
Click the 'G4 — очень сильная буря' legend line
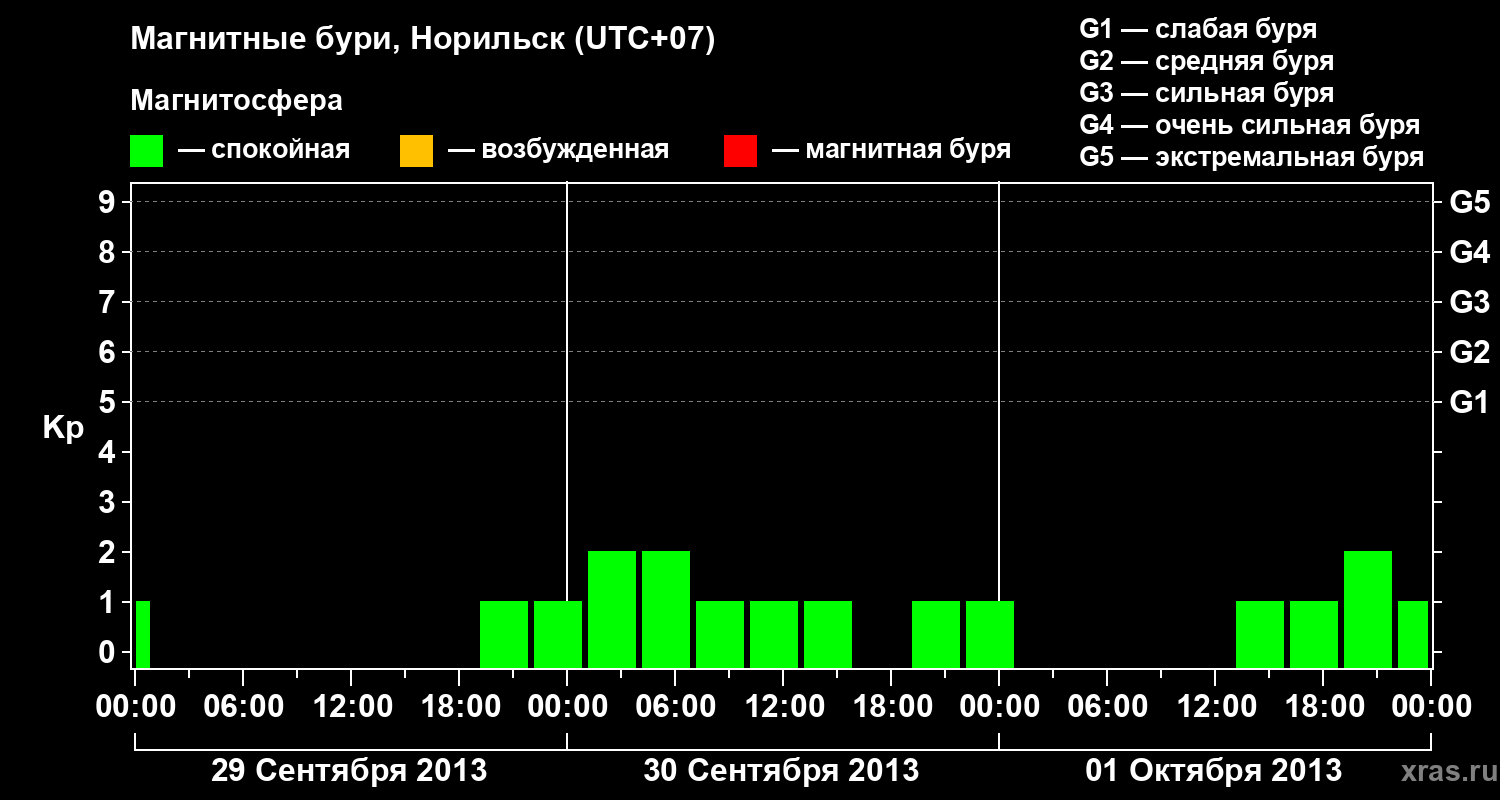tap(1250, 125)
